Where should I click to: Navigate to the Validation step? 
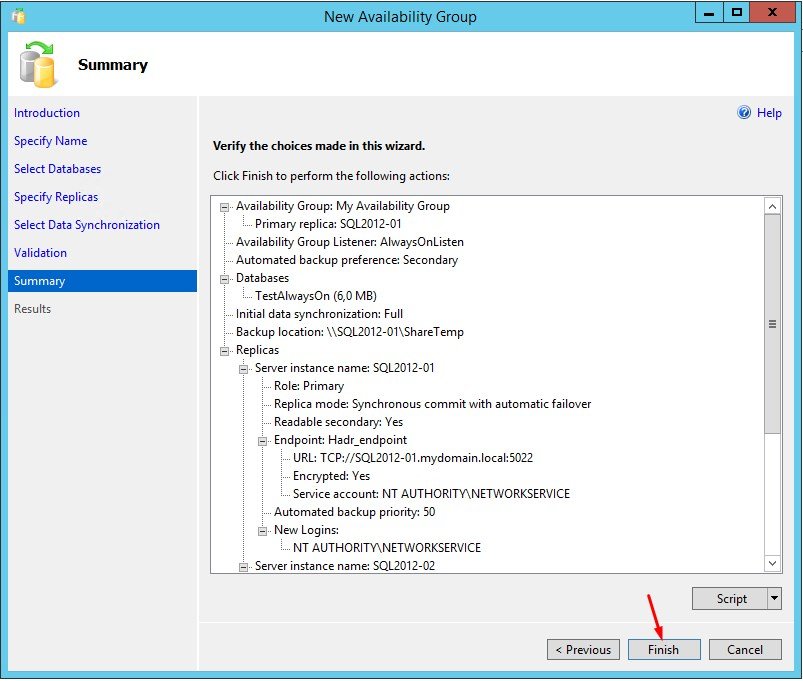click(40, 253)
